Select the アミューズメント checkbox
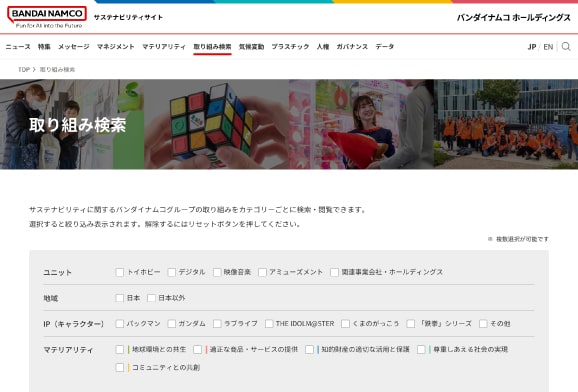The width and height of the screenshot is (578, 392). pos(262,272)
